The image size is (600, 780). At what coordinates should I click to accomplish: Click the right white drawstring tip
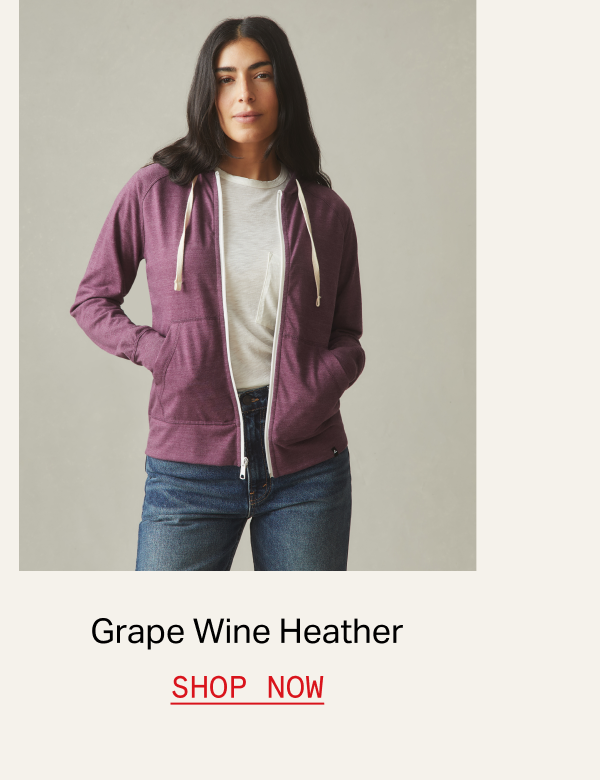coord(318,300)
